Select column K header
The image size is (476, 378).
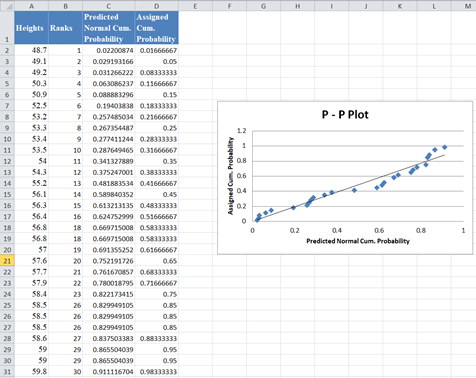click(400, 6)
